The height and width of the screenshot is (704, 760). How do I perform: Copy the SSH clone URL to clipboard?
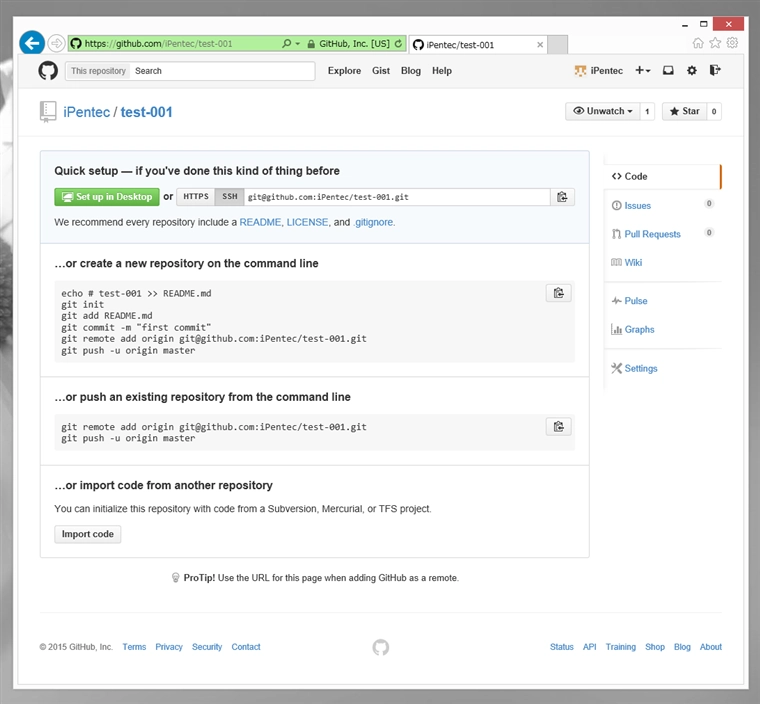pyautogui.click(x=562, y=197)
